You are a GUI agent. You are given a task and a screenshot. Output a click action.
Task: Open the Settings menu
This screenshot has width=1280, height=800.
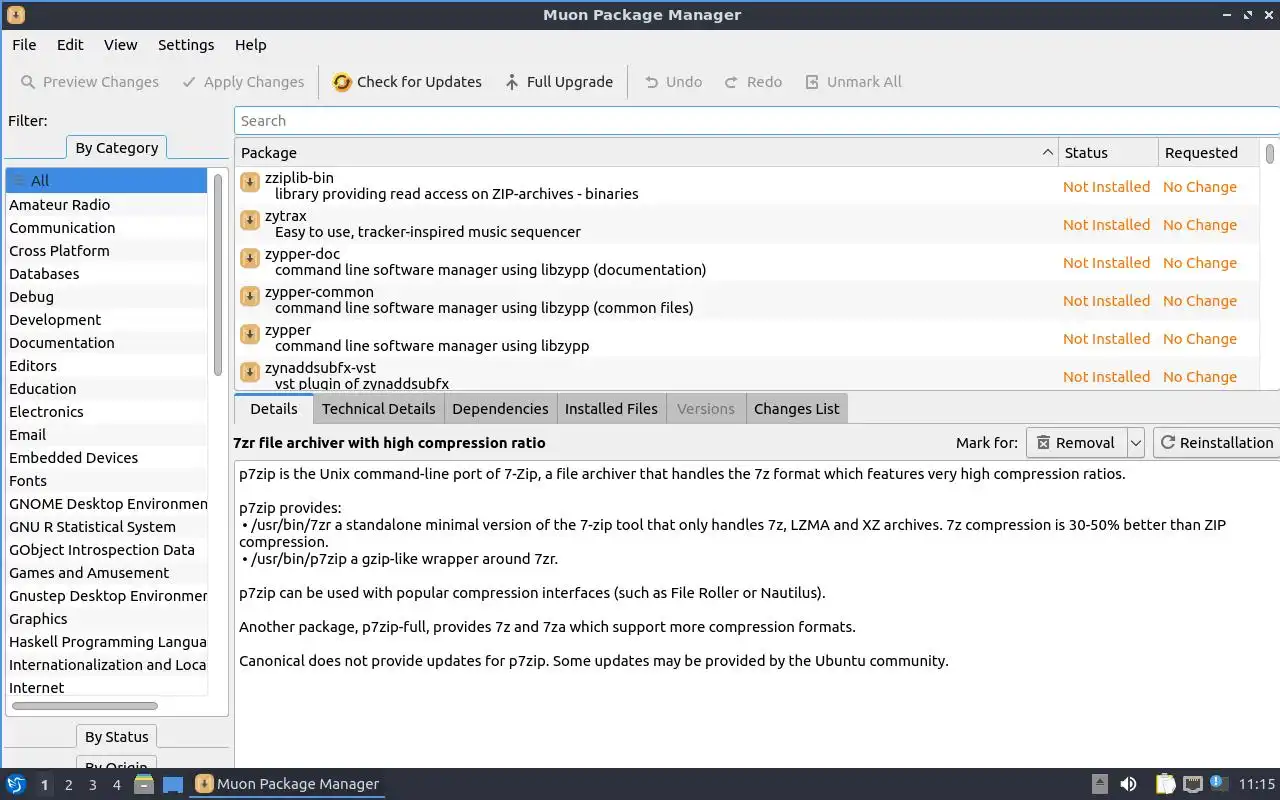tap(186, 45)
